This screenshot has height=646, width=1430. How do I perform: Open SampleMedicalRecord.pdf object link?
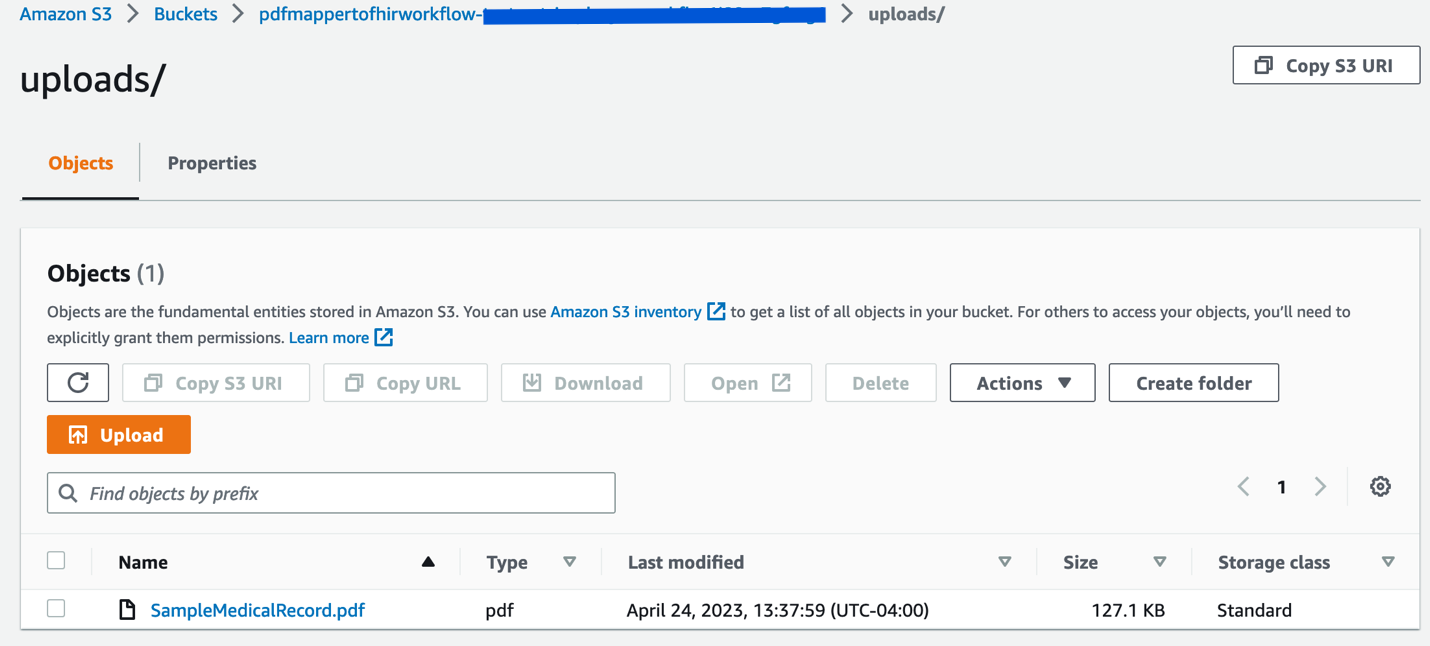pos(258,610)
